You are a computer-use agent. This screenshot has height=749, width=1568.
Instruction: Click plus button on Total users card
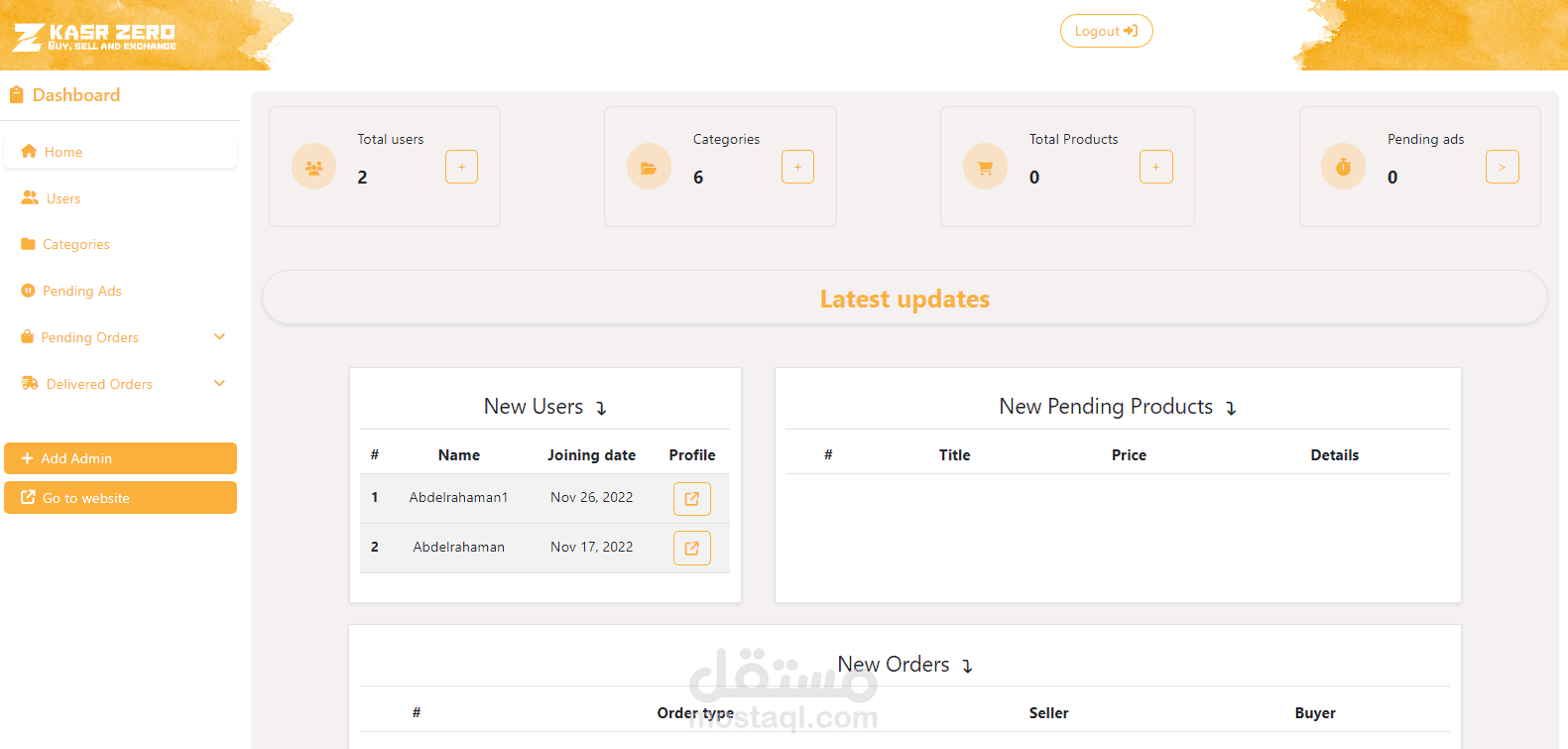point(461,167)
